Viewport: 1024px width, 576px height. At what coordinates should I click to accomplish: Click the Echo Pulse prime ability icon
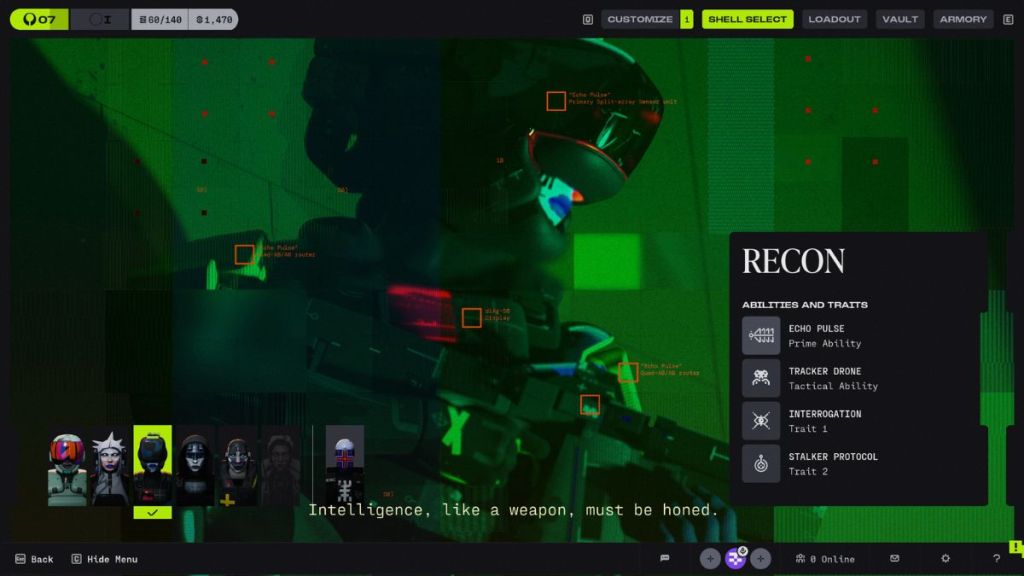point(761,336)
